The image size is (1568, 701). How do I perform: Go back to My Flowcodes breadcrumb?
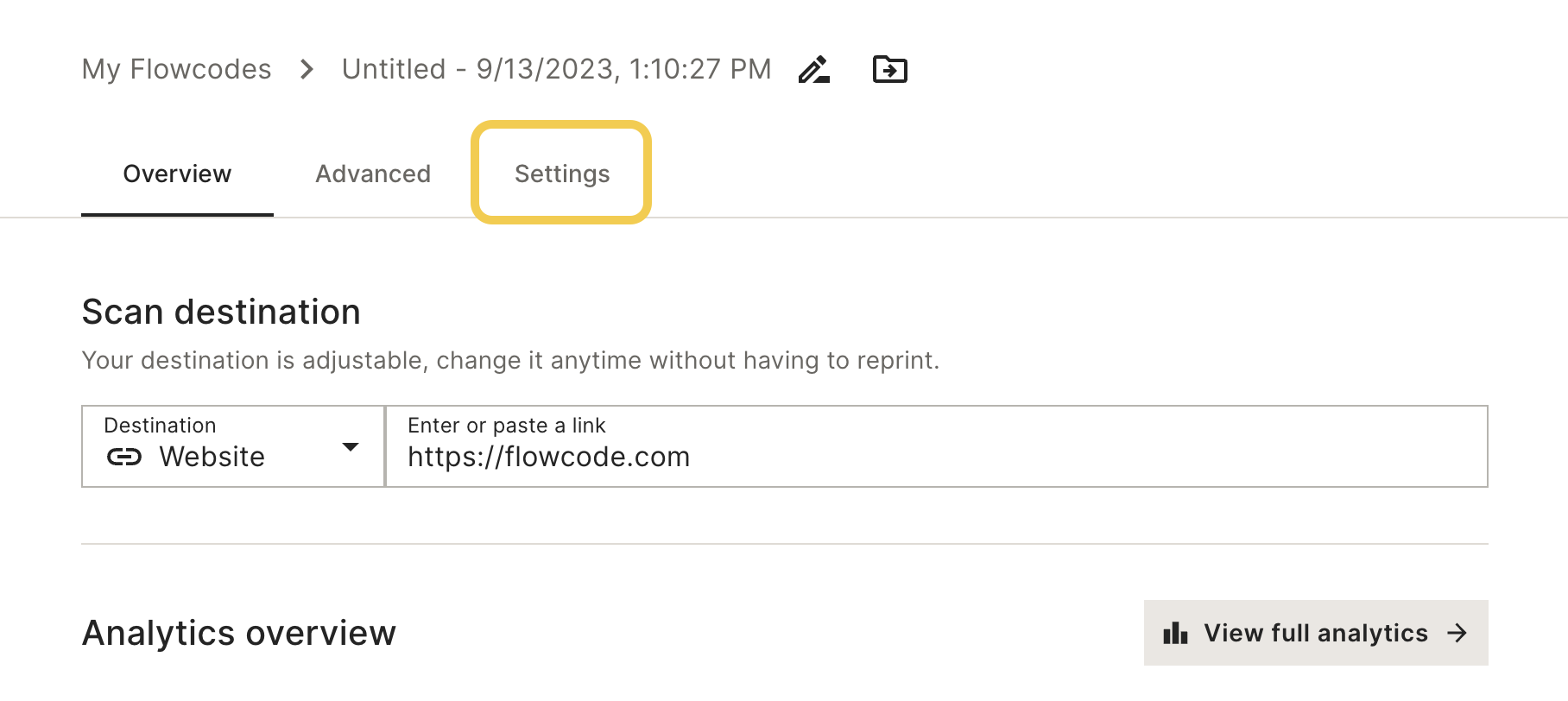(177, 69)
